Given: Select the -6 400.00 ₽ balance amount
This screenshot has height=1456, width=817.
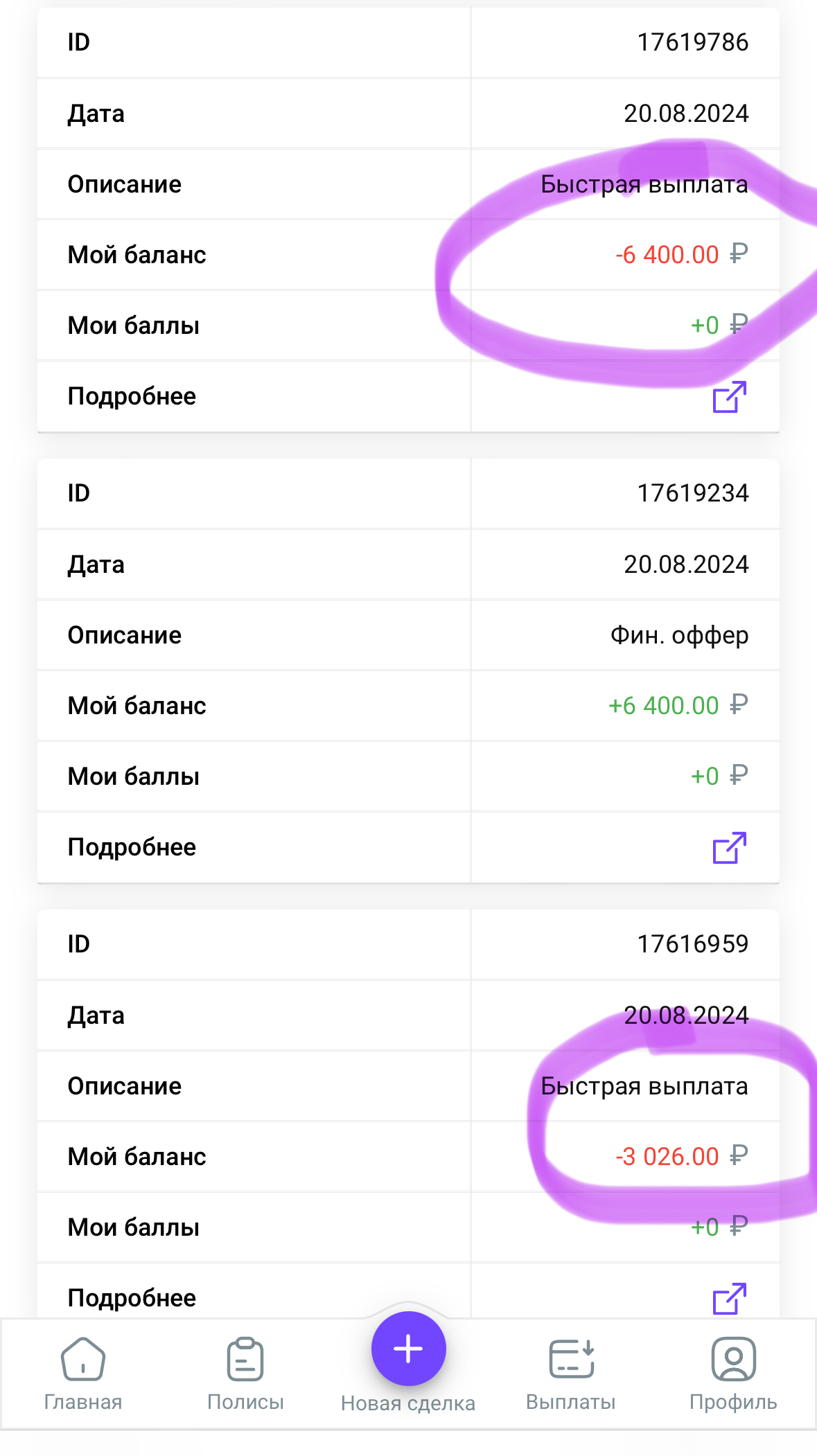Looking at the screenshot, I should [682, 255].
